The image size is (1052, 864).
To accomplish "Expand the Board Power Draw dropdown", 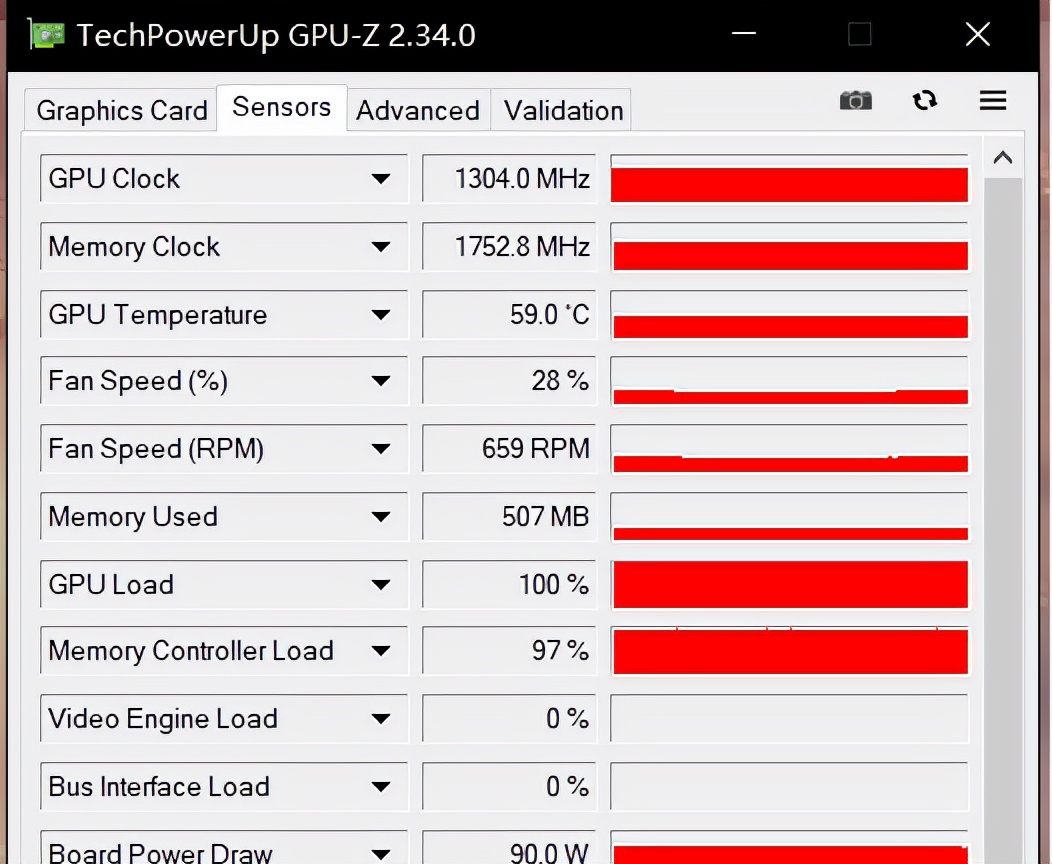I will click(380, 853).
